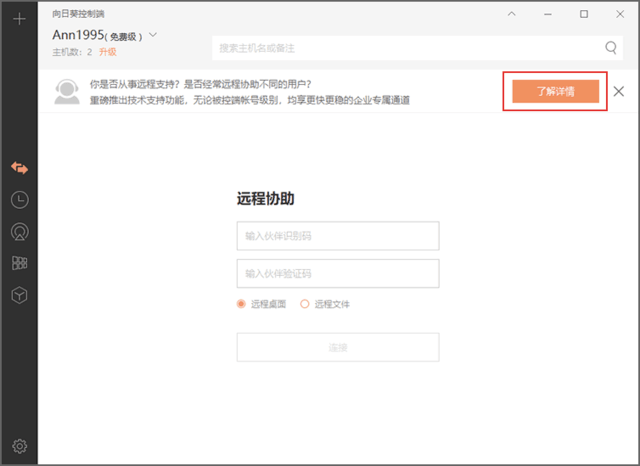Dismiss the promotion banner with X
Viewport: 640px width, 466px height.
[x=619, y=91]
